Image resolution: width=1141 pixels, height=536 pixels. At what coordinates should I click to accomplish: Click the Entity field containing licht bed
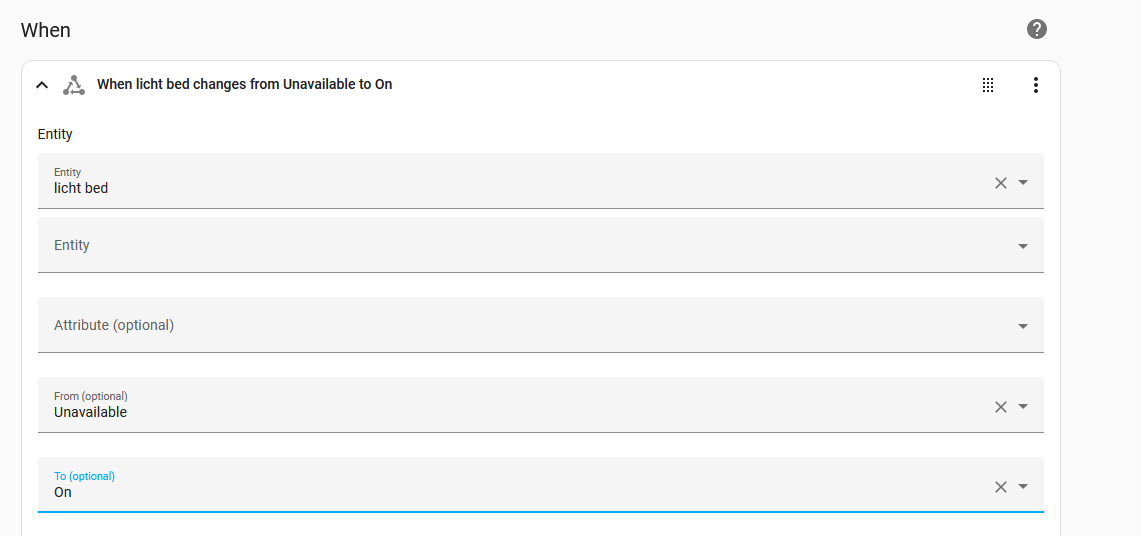click(x=500, y=182)
